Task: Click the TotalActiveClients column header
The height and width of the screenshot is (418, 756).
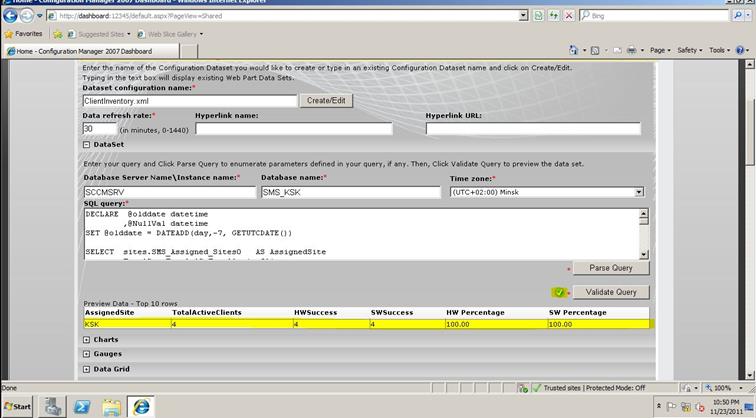Action: point(207,312)
